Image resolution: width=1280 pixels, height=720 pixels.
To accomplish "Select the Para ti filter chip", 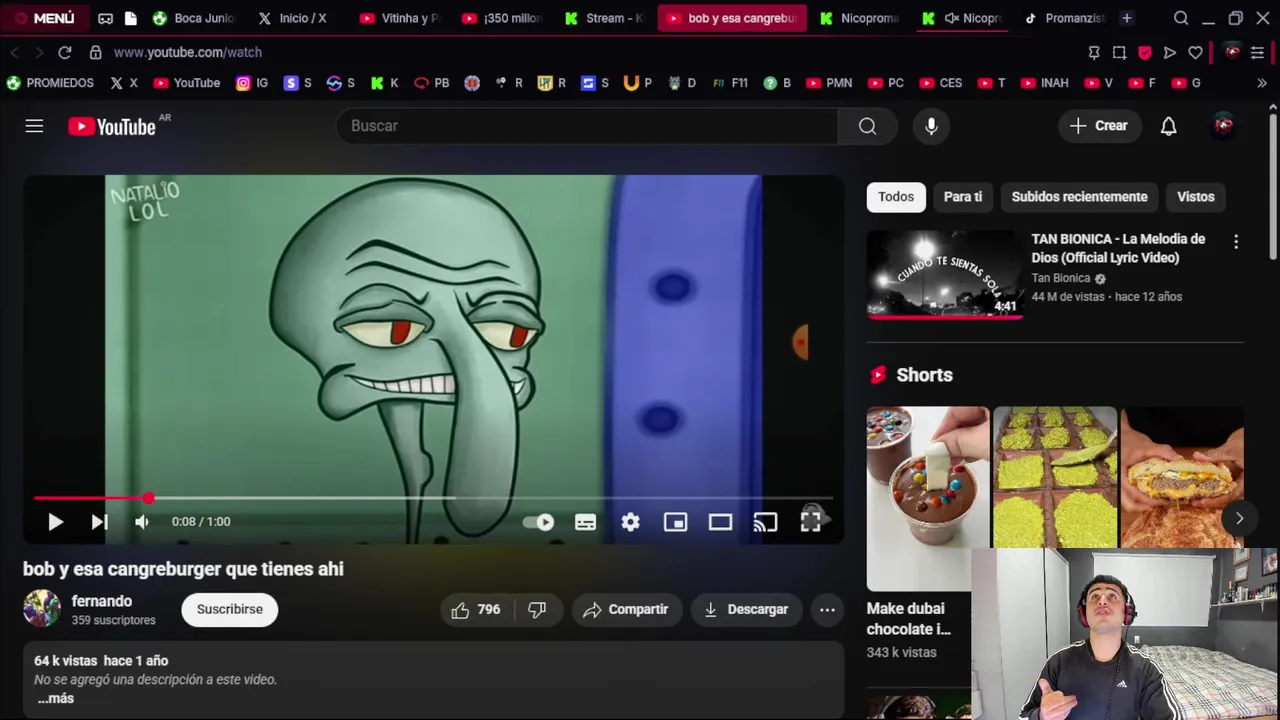I will coord(963,197).
